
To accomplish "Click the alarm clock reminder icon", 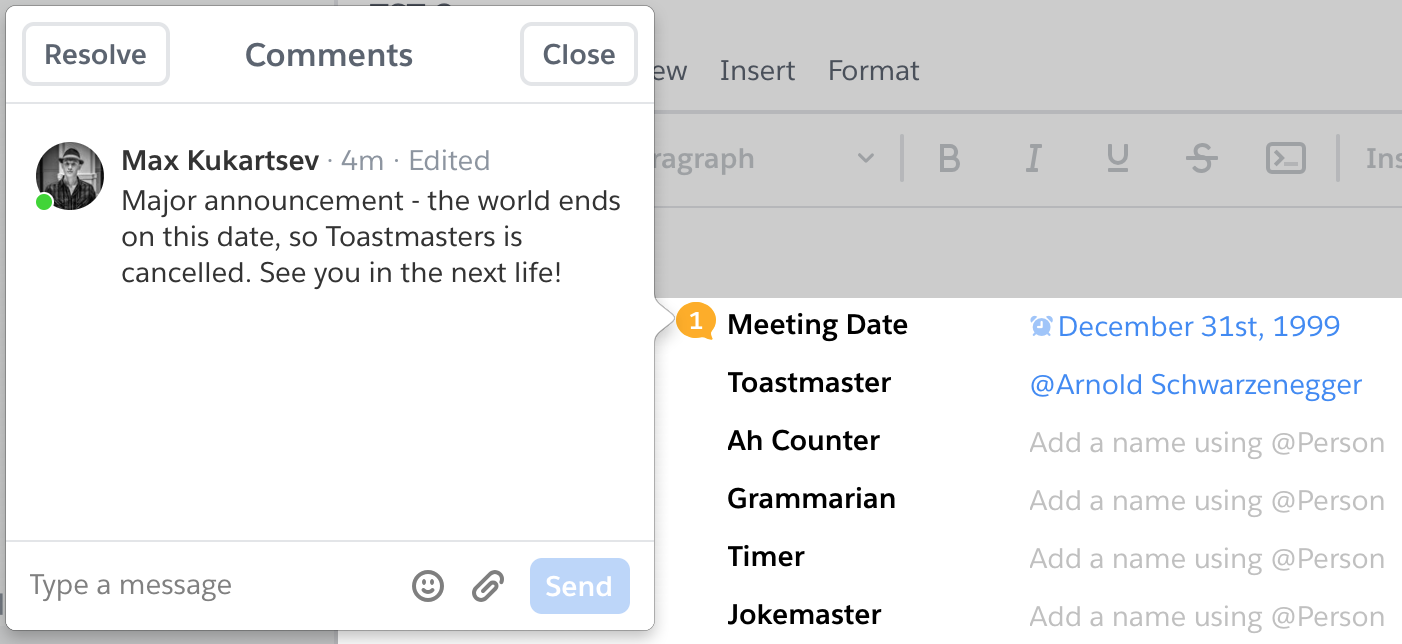I will tap(1042, 326).
